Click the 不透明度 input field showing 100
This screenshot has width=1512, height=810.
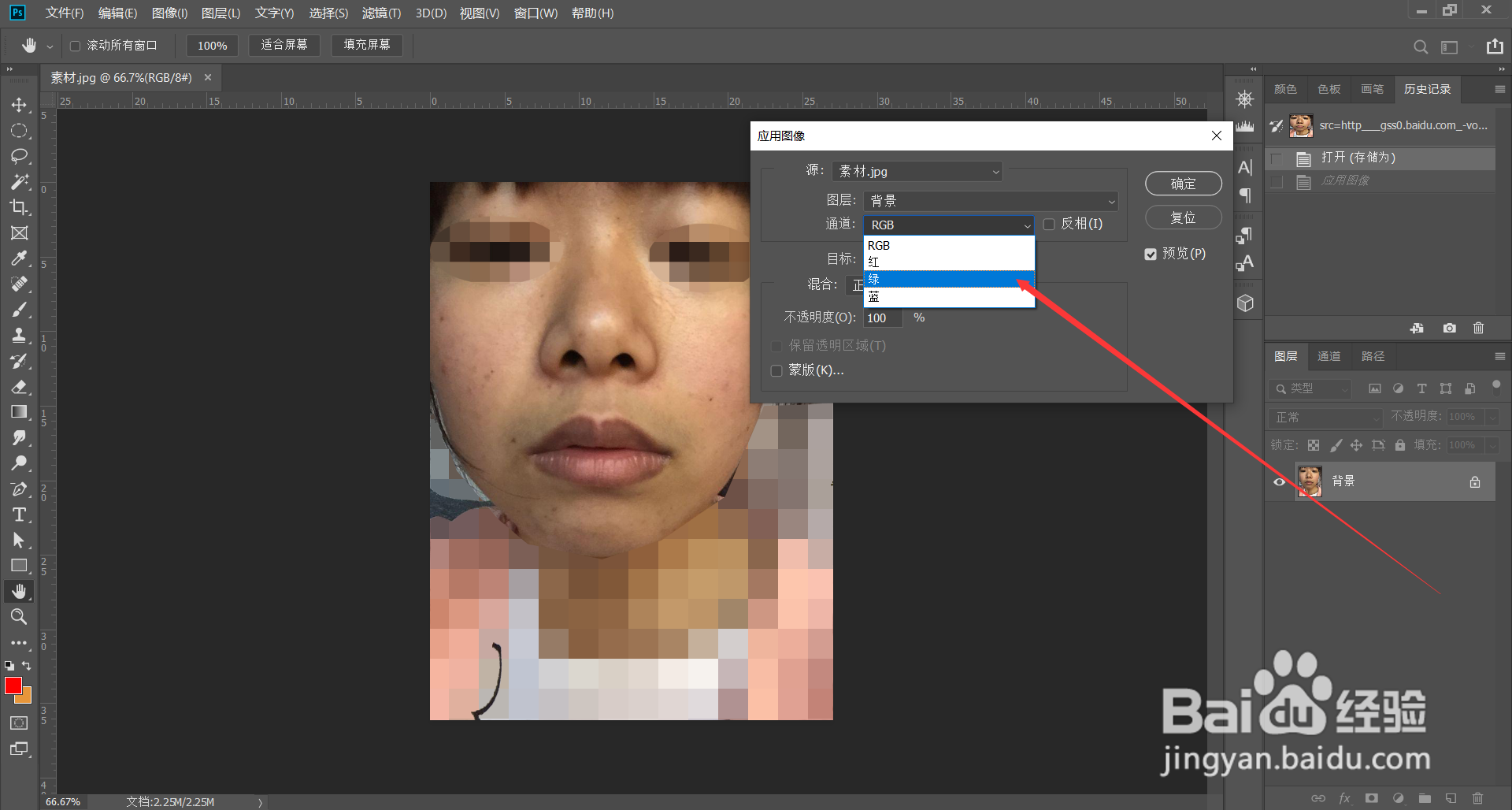[x=884, y=318]
